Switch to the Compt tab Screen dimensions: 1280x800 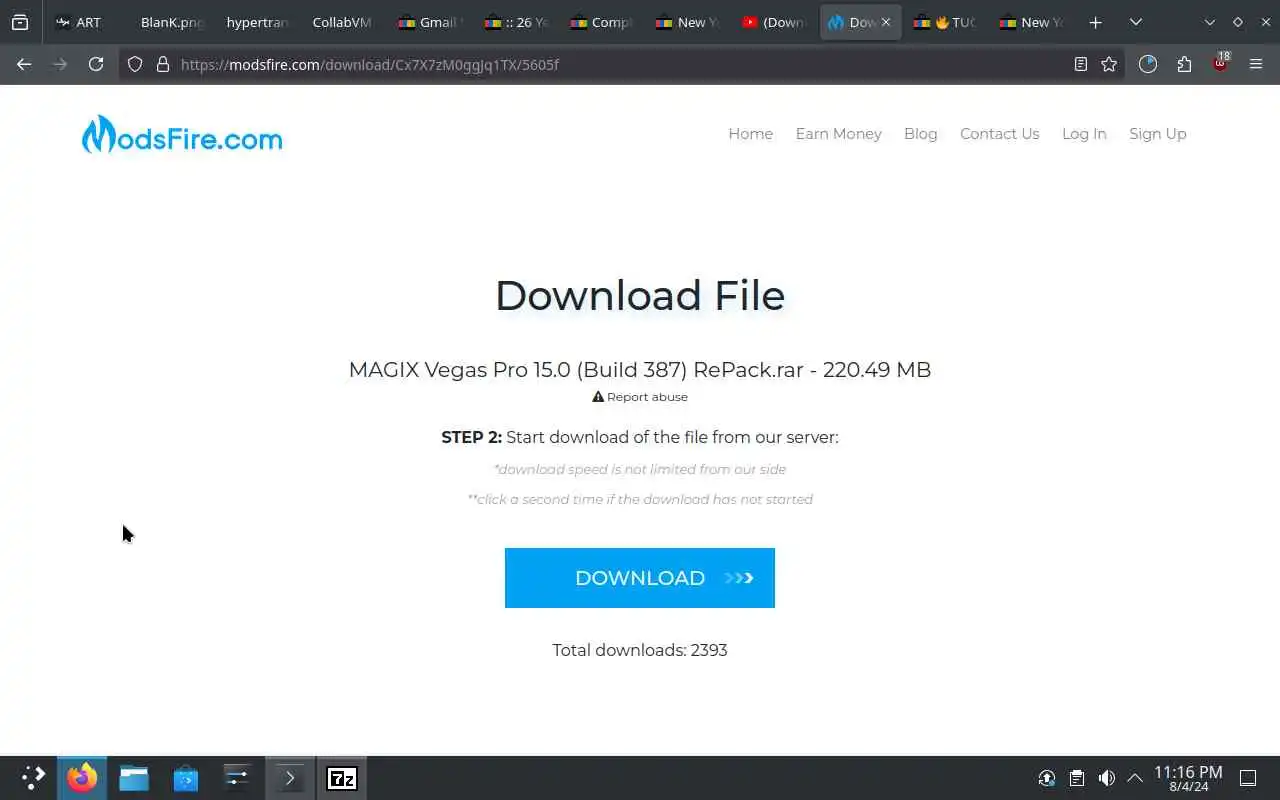pyautogui.click(x=601, y=22)
